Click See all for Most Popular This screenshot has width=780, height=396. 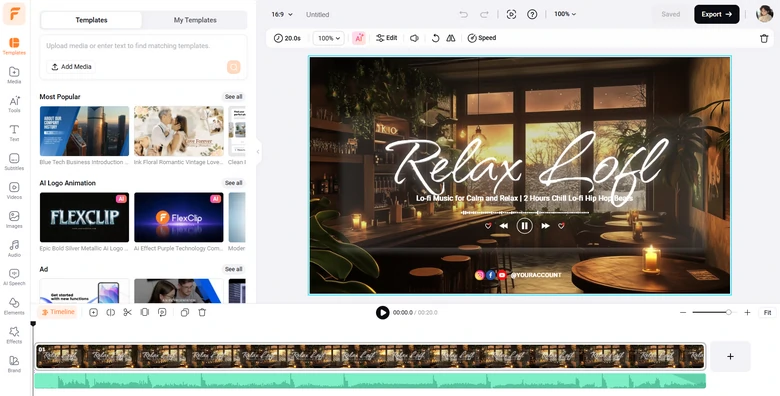pos(233,97)
